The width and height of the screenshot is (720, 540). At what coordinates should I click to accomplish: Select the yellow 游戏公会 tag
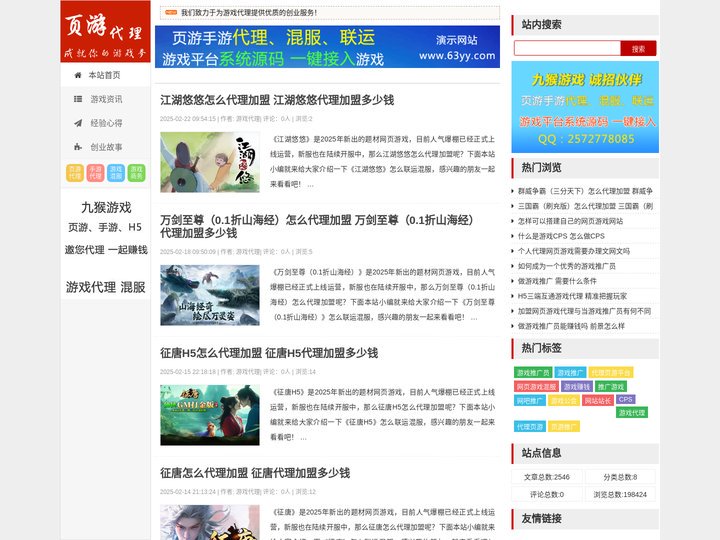pos(563,401)
